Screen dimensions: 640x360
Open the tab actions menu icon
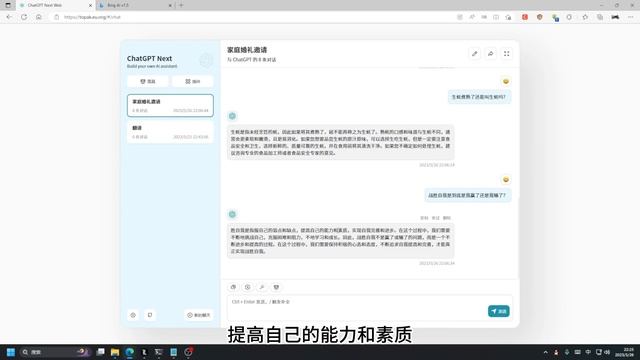[8, 5]
